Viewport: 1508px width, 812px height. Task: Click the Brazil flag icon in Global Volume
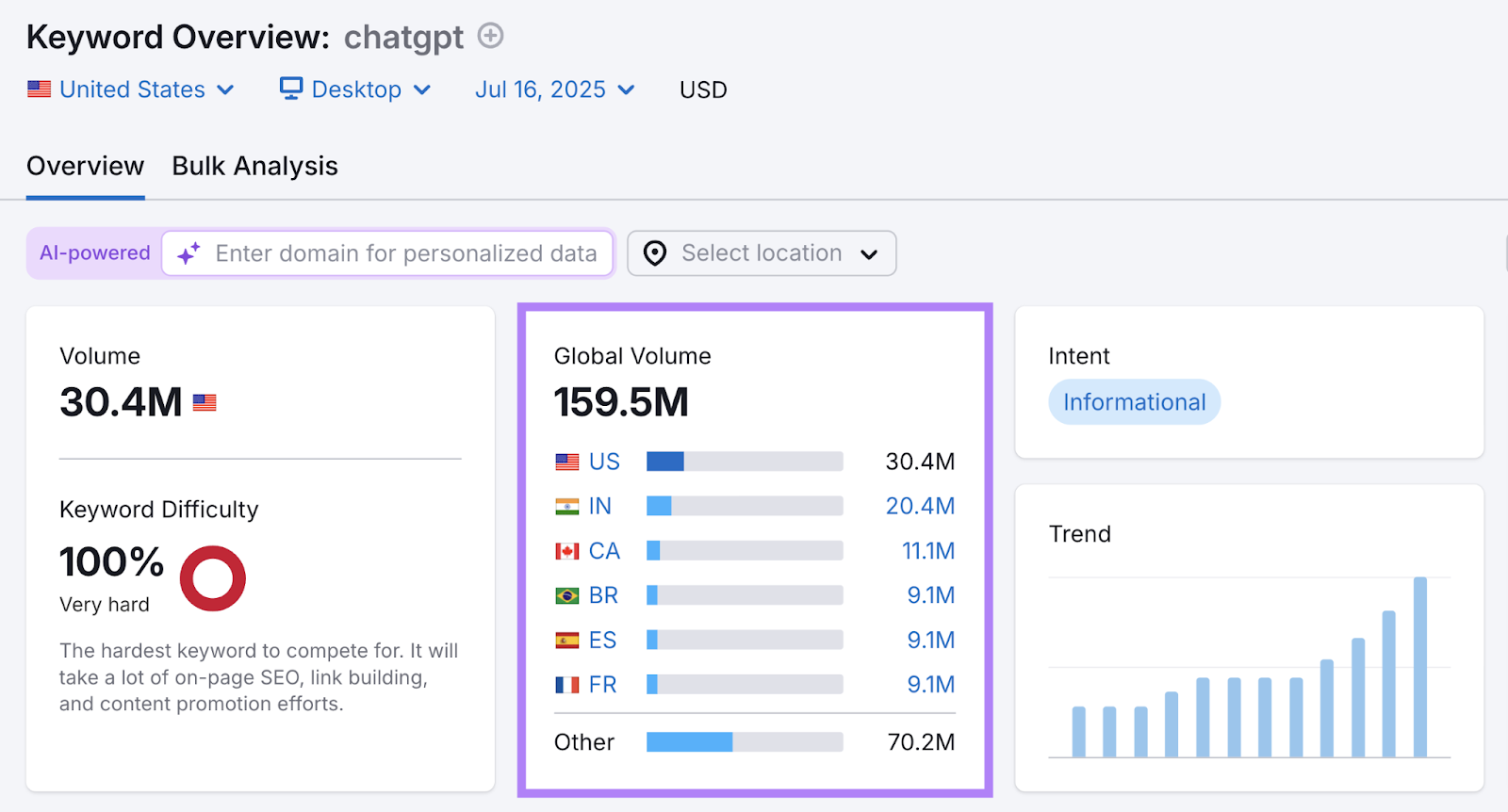coord(567,595)
